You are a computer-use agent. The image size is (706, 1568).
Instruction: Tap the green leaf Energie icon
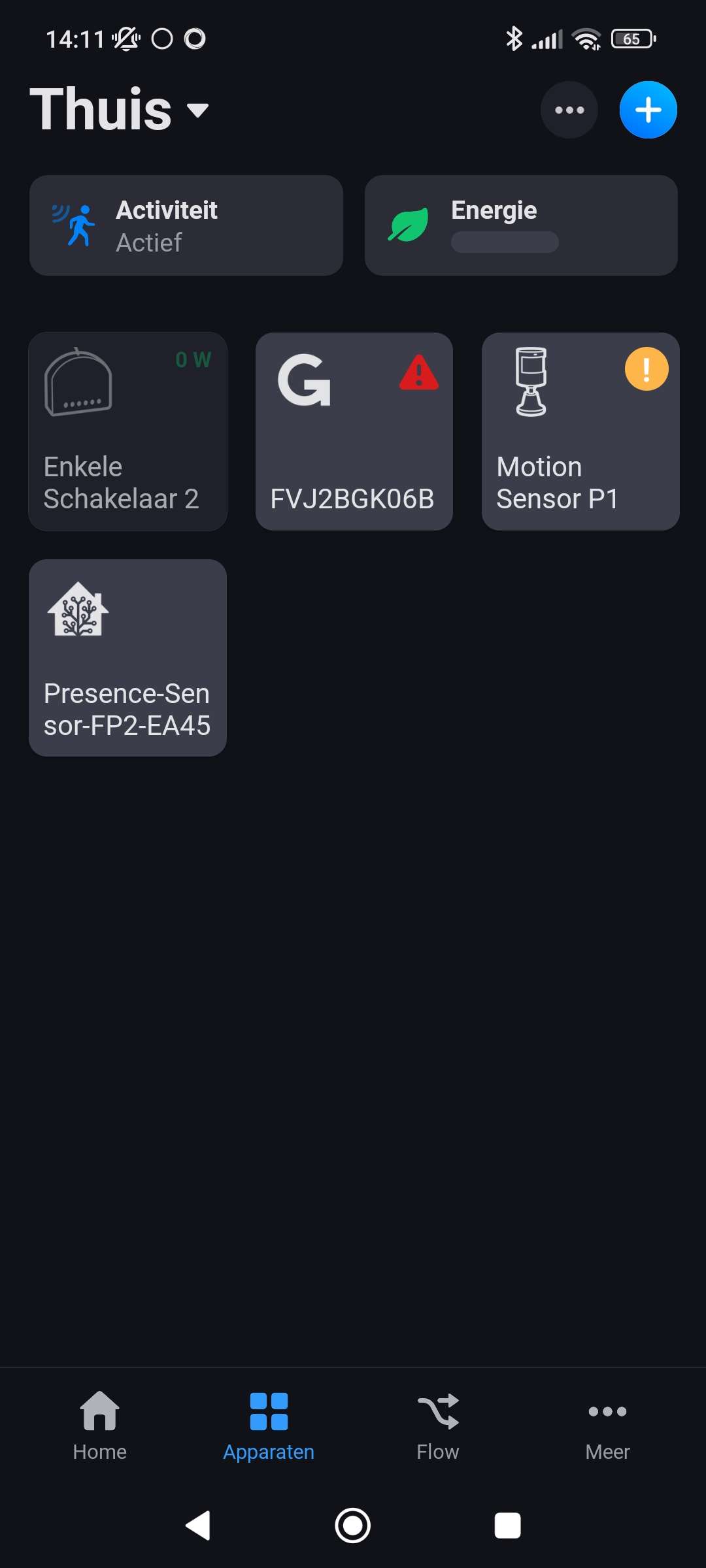(409, 225)
